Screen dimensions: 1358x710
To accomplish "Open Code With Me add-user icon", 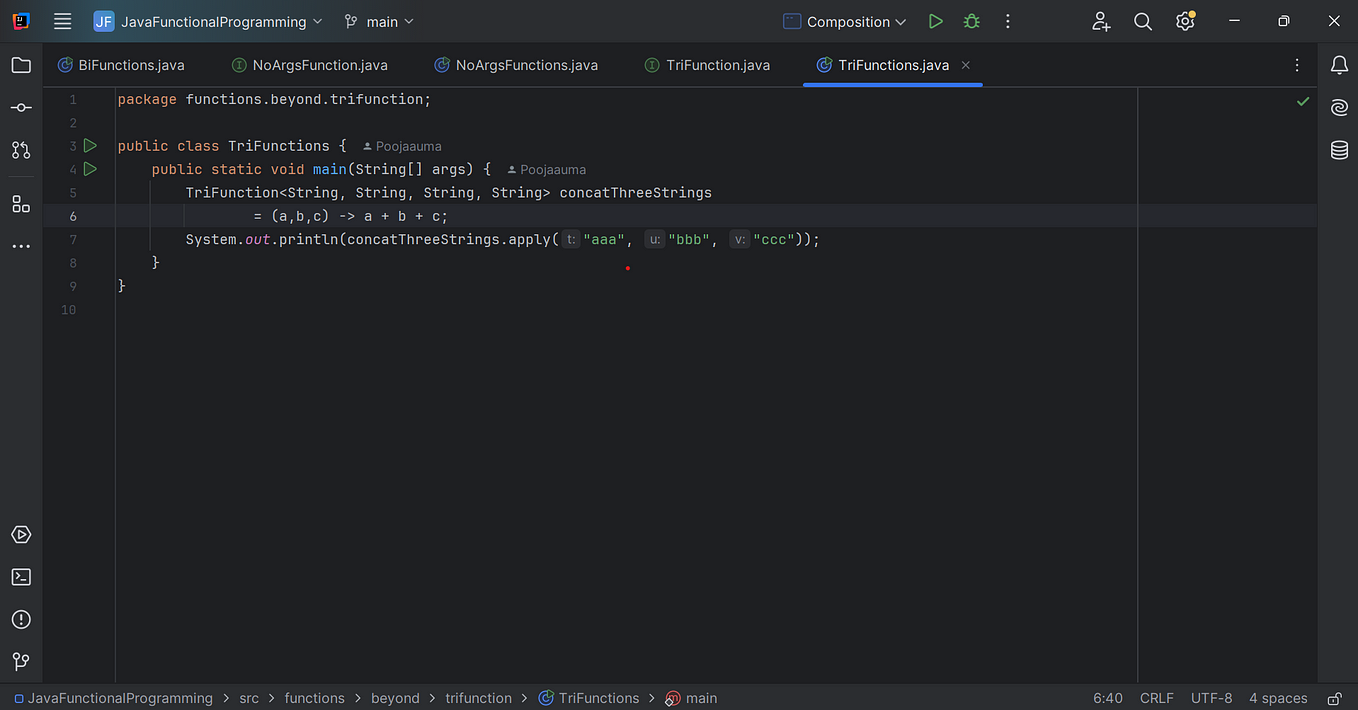I will 1101,21.
